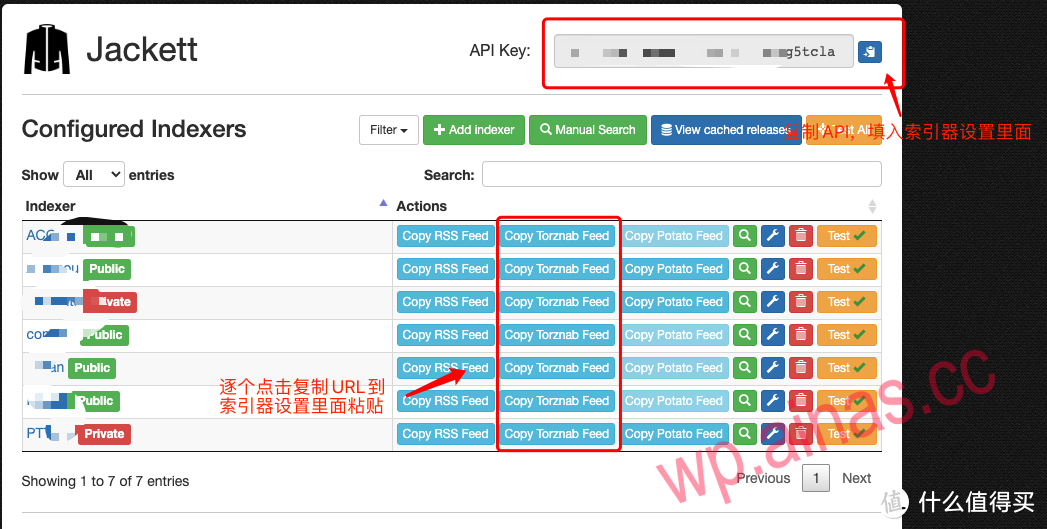Click the Jackett logo jacket image
Screen dimensions: 1047x529
[x=47, y=49]
